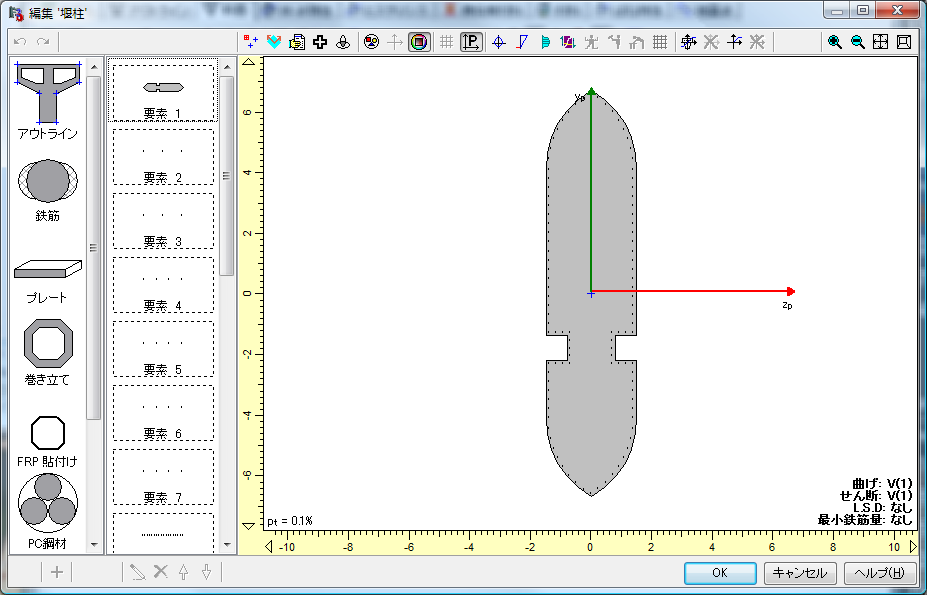Click the 要素 list scrollbar thumb

(227, 176)
